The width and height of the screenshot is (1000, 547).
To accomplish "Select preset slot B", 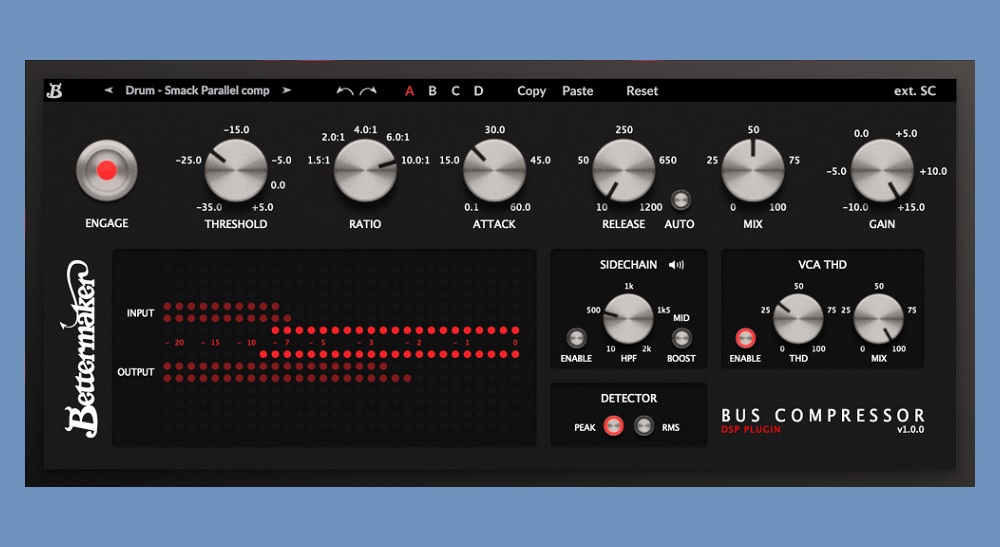I will click(432, 91).
